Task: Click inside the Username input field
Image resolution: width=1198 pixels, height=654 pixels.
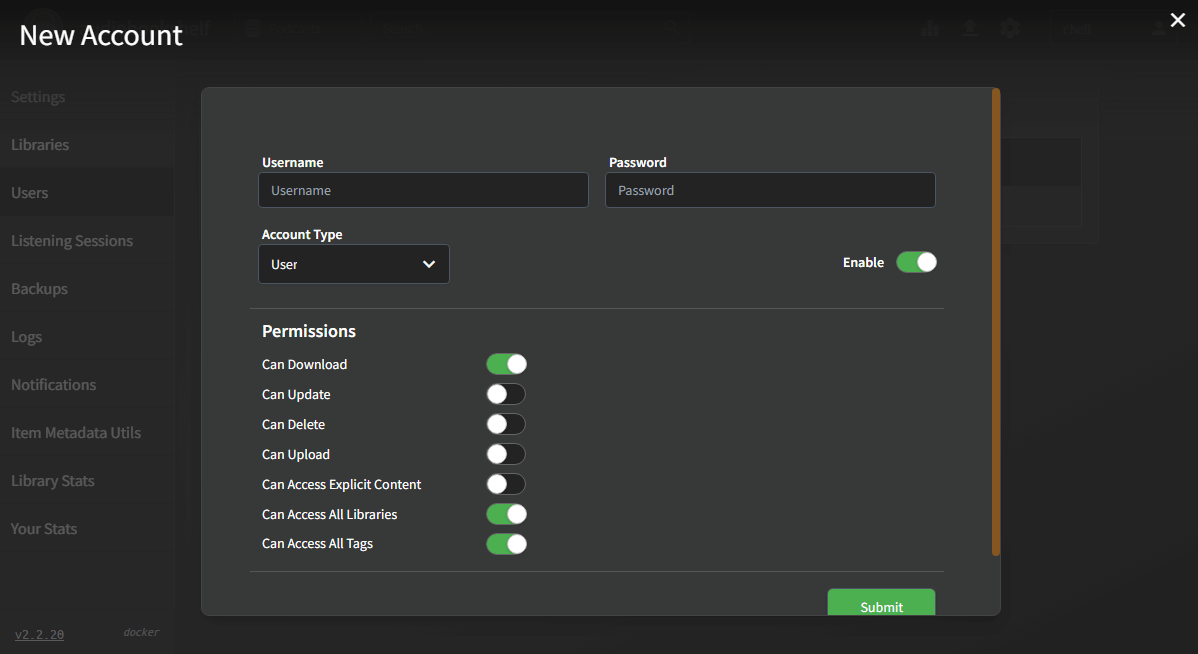Action: pyautogui.click(x=423, y=189)
